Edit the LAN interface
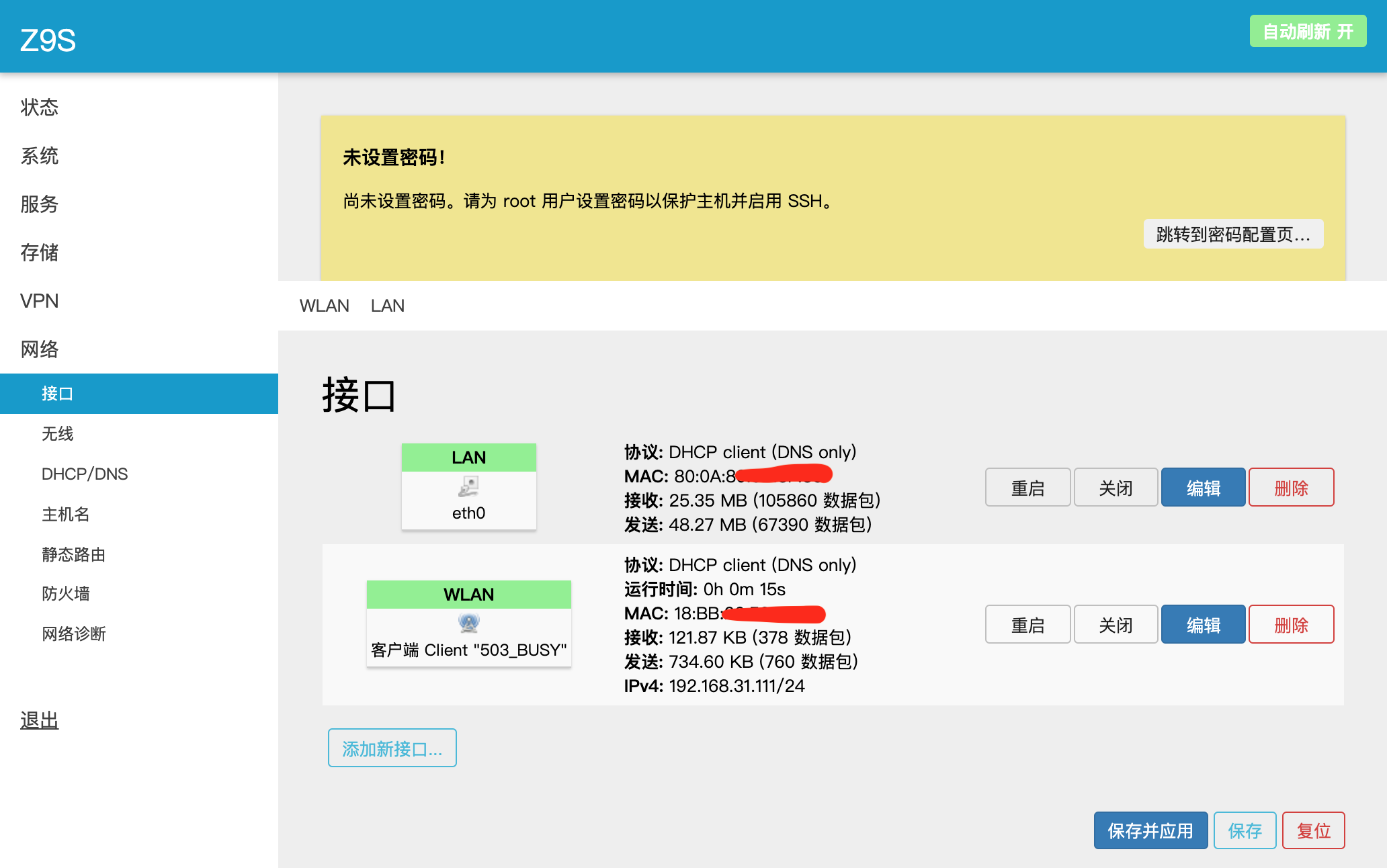 1203,488
